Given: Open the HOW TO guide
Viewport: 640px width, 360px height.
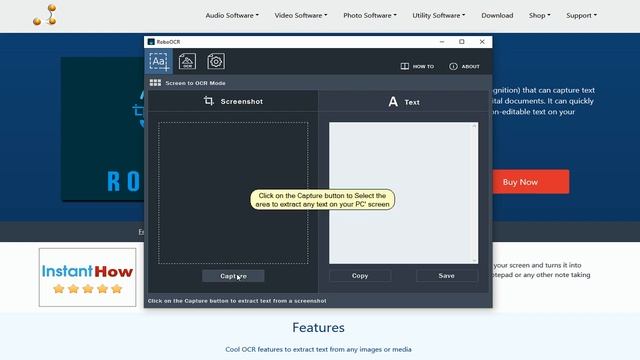Looking at the screenshot, I should pos(417,66).
